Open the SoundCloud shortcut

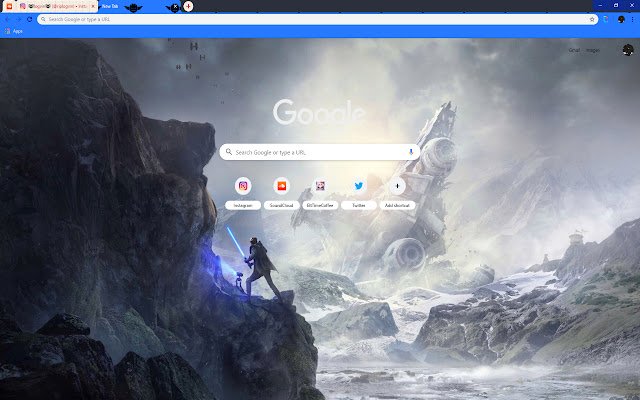282,193
